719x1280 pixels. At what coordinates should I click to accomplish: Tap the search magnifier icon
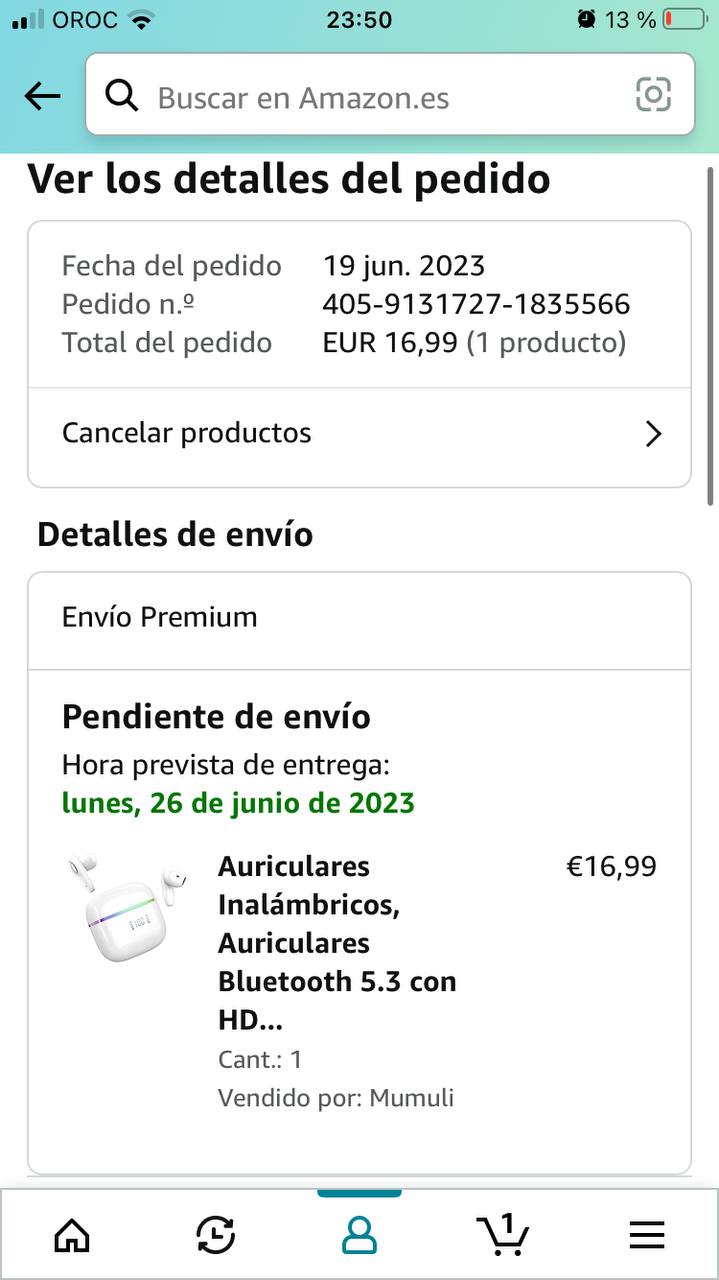click(x=122, y=96)
